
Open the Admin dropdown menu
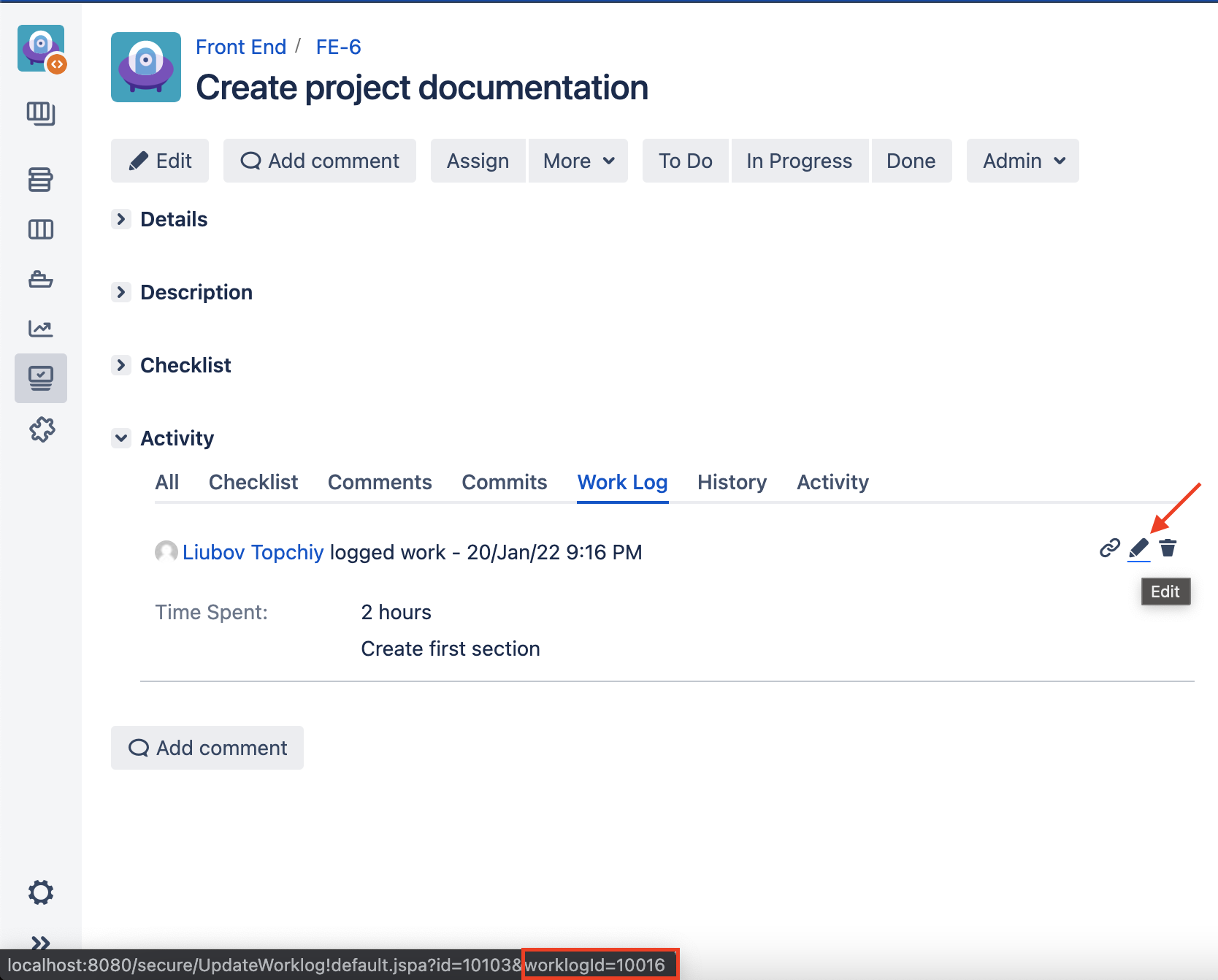pyautogui.click(x=1022, y=161)
